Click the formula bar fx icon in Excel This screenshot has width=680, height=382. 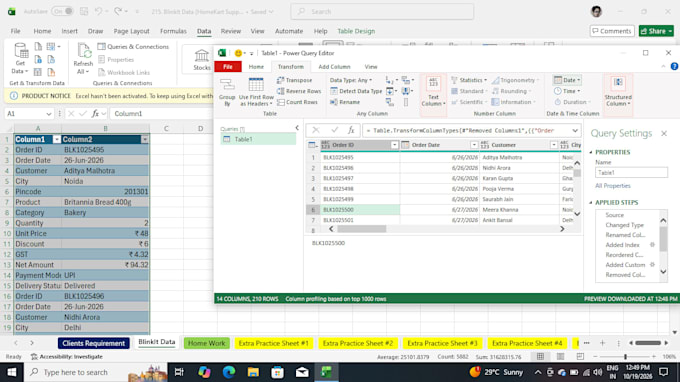pyautogui.click(x=95, y=114)
